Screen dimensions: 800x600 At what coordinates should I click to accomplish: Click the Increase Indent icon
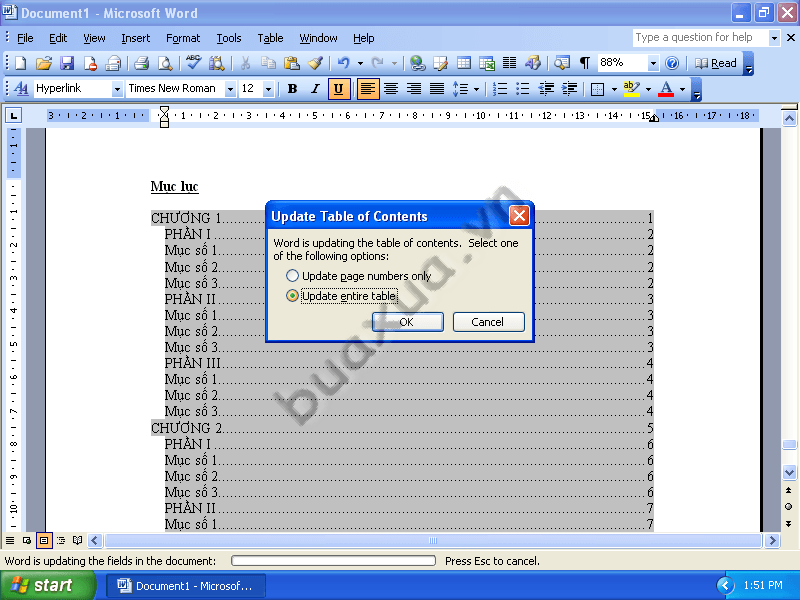pyautogui.click(x=569, y=89)
